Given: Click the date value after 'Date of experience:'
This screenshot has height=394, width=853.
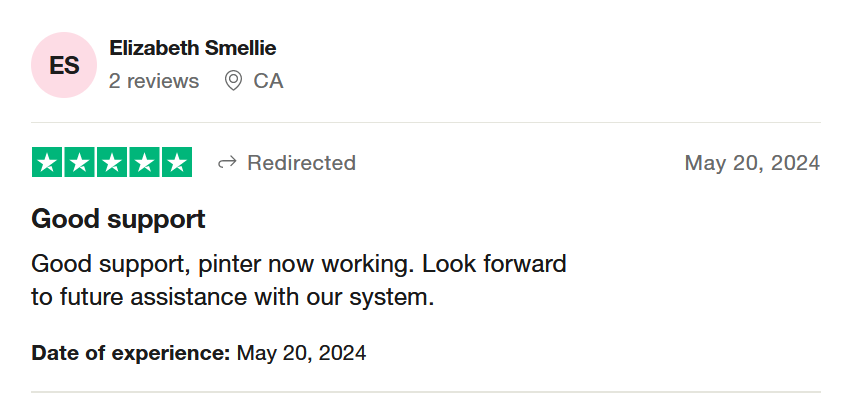Looking at the screenshot, I should (301, 353).
